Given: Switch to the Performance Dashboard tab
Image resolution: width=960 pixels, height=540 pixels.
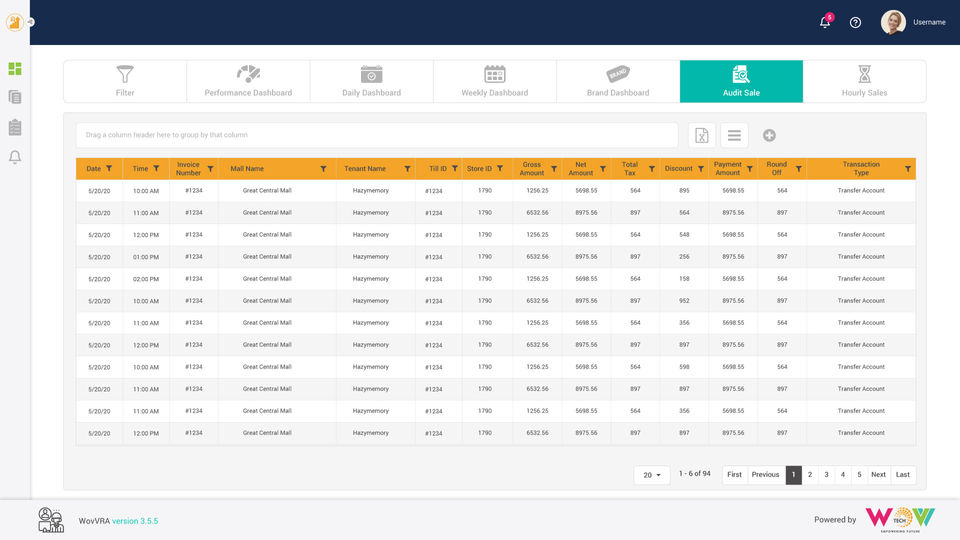Looking at the screenshot, I should click(x=248, y=81).
